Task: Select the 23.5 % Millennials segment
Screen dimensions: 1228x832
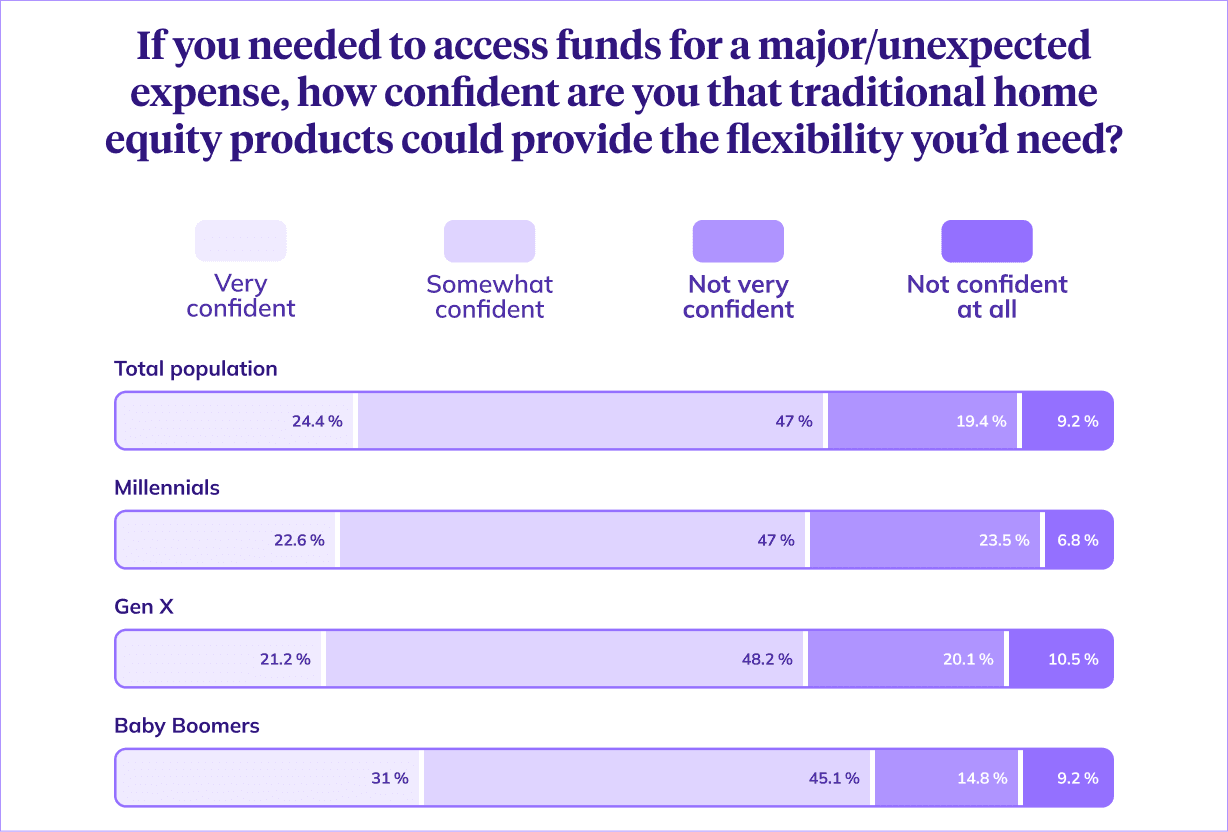Action: (925, 540)
